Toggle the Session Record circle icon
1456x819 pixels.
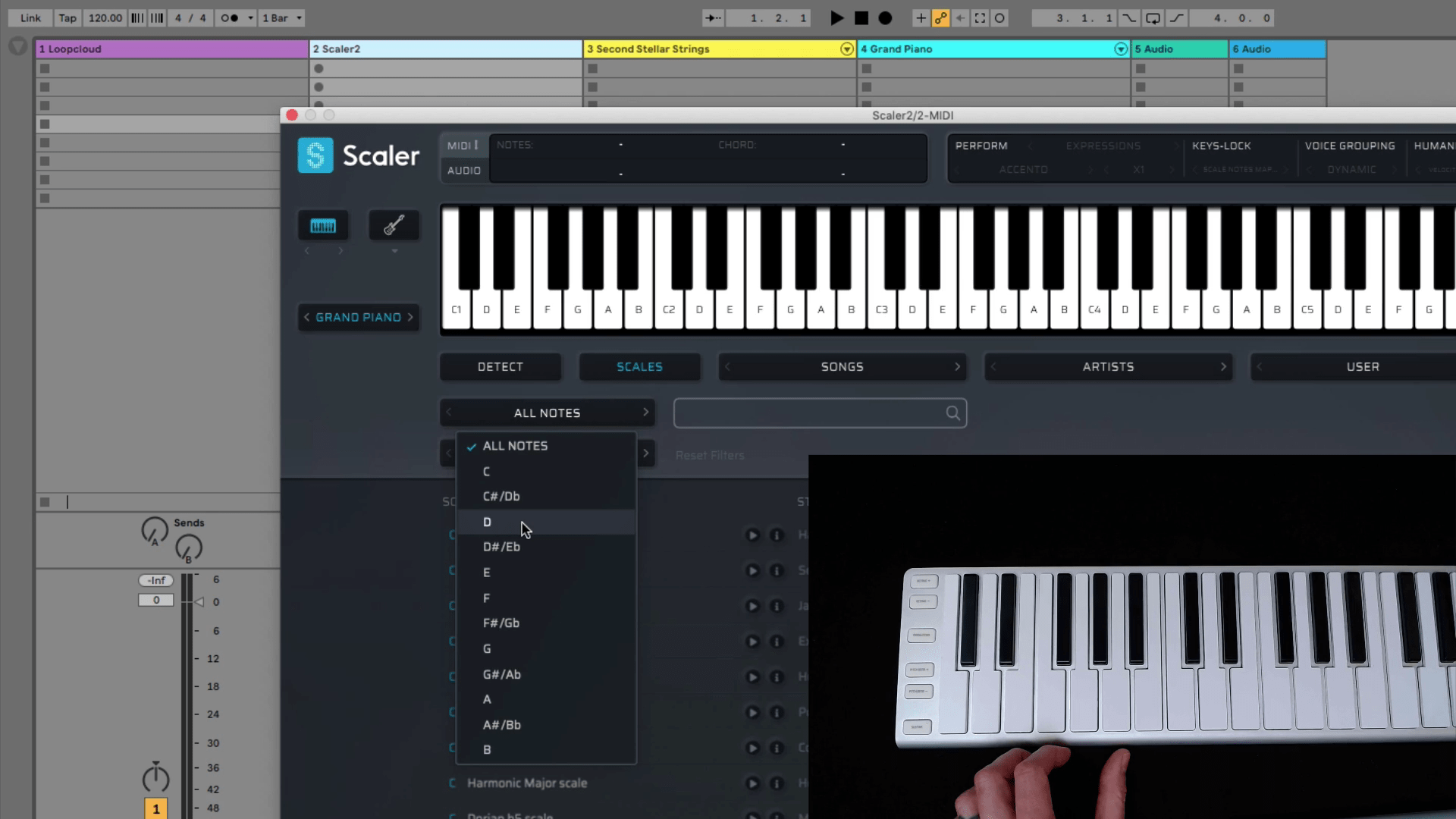coord(999,18)
